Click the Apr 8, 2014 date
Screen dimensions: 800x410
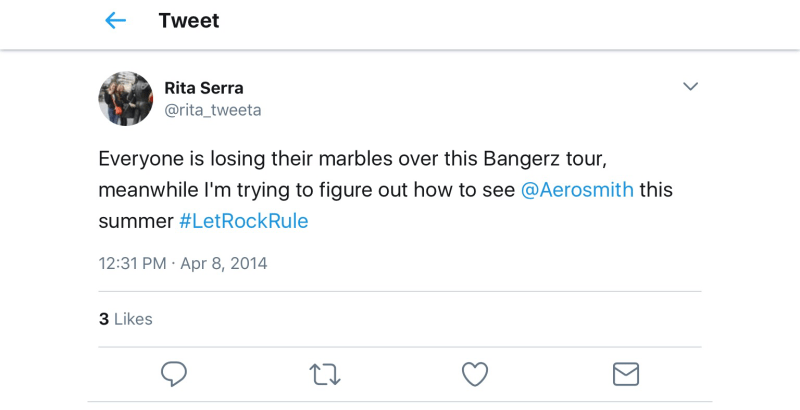pyautogui.click(x=224, y=264)
